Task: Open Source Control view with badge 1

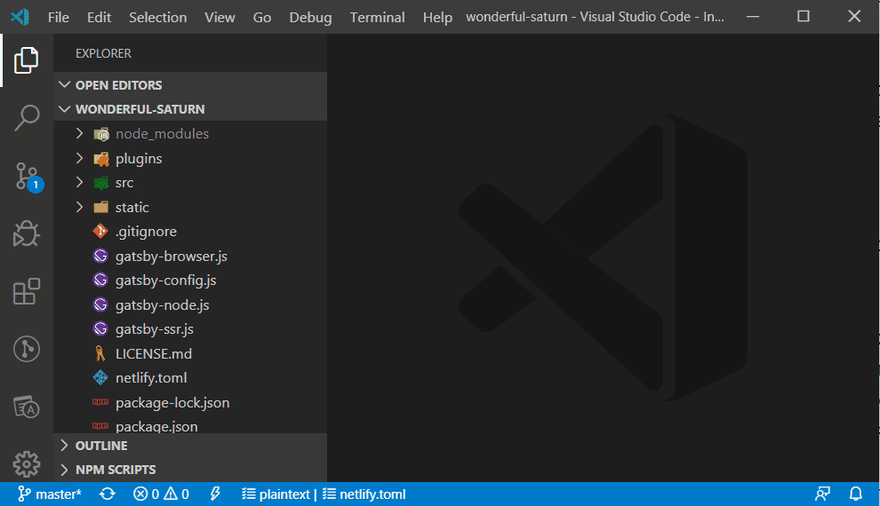Action: click(x=28, y=177)
